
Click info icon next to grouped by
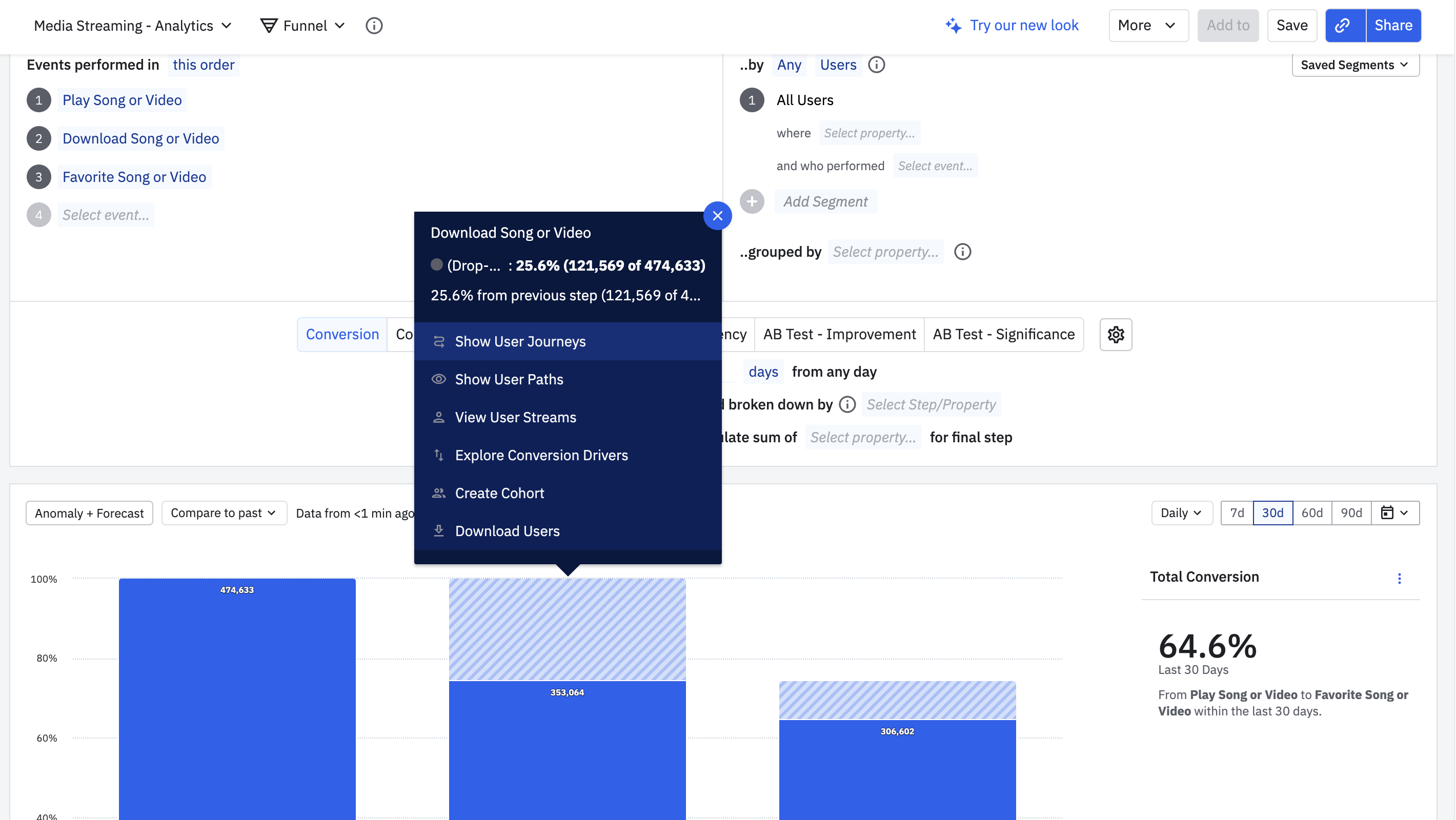coord(962,252)
